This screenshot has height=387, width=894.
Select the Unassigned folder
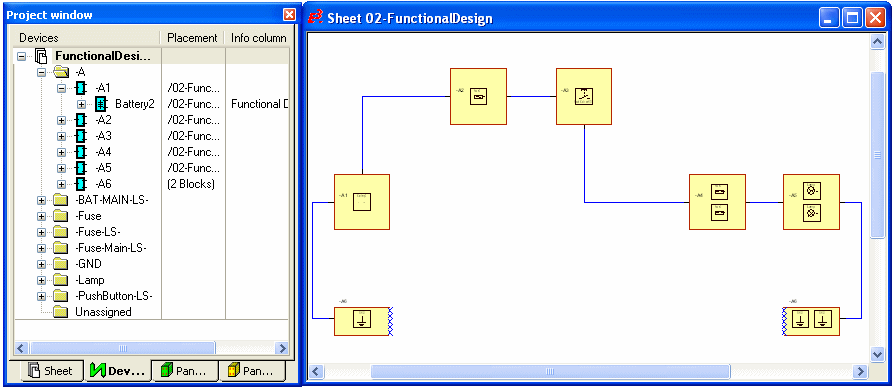pos(103,312)
